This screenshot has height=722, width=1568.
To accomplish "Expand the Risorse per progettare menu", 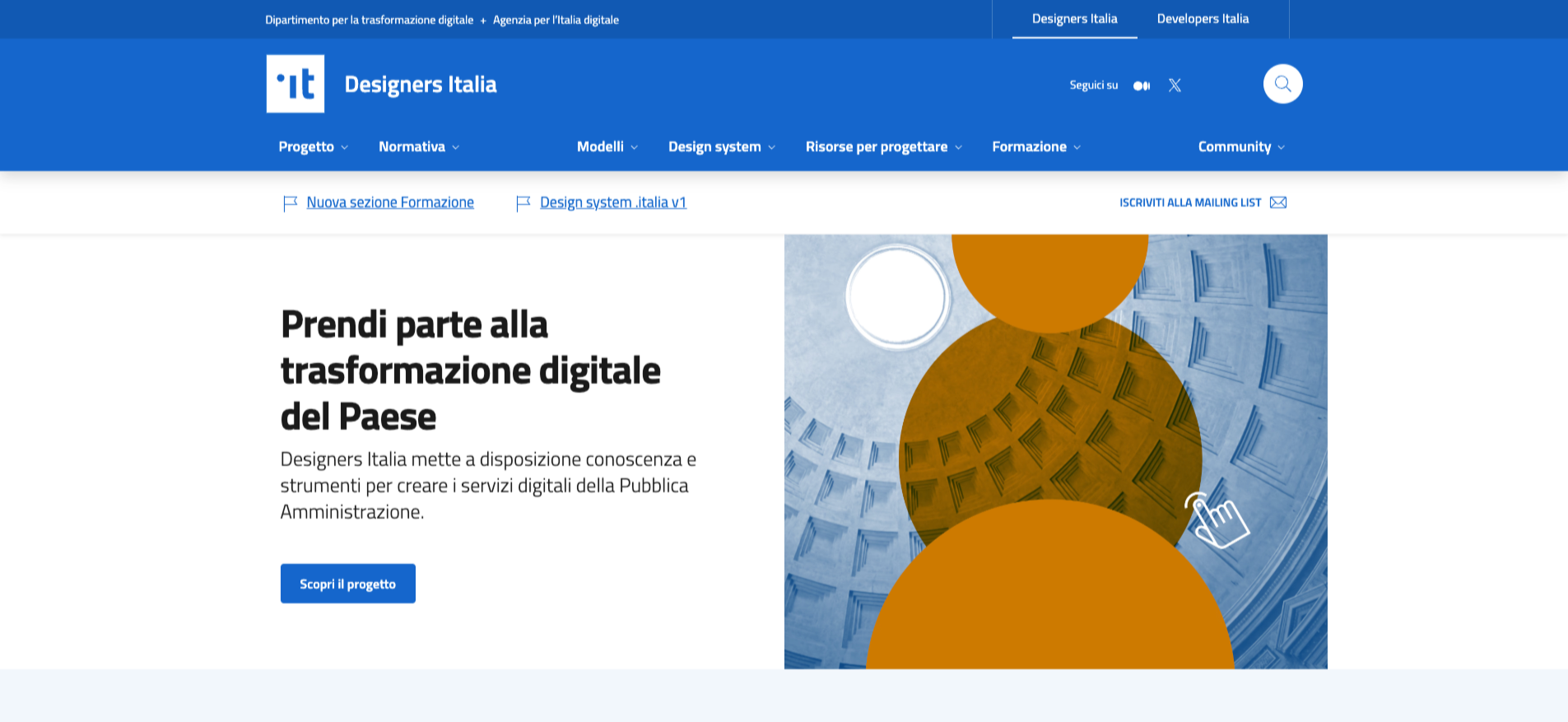I will tap(884, 147).
